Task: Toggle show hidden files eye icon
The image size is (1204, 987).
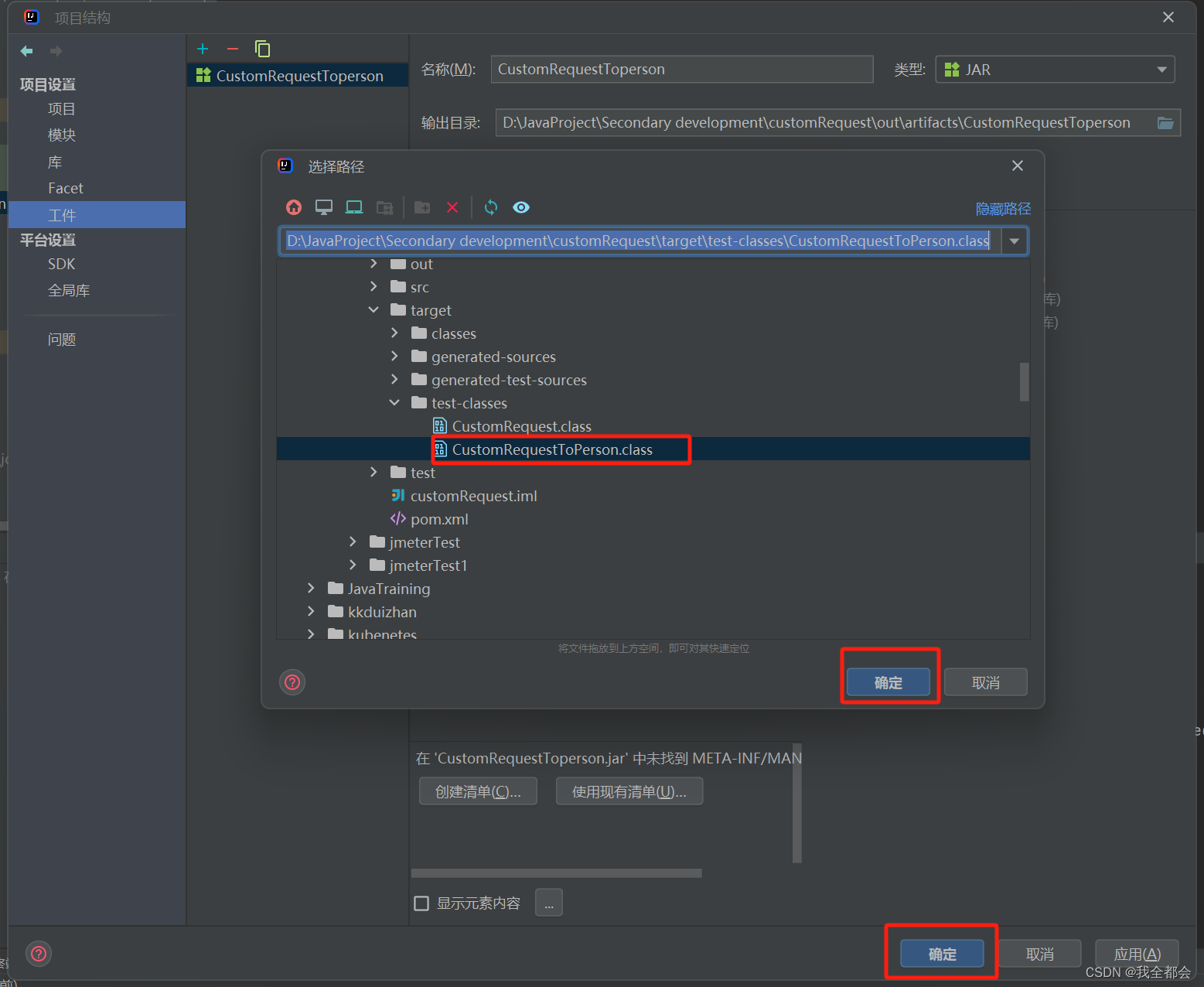Action: [x=521, y=207]
